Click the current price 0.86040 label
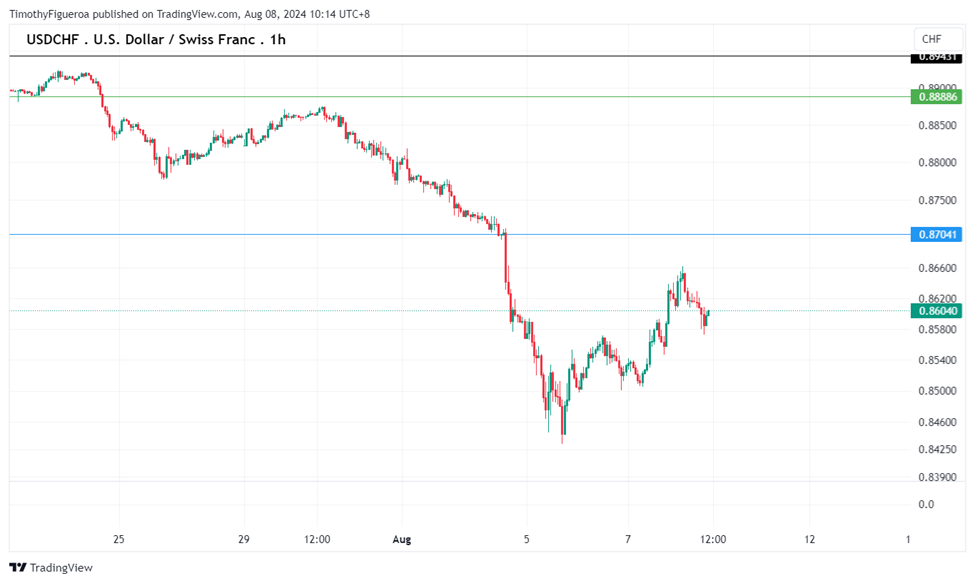The width and height of the screenshot is (975, 583). [x=936, y=311]
